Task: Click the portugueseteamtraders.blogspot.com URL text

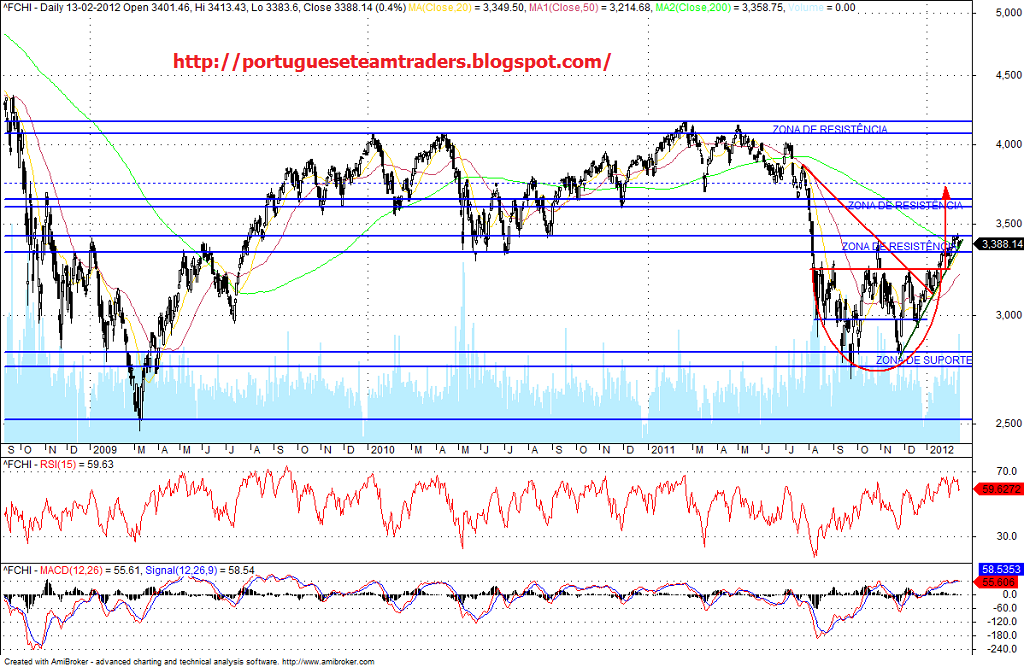Action: pos(392,62)
